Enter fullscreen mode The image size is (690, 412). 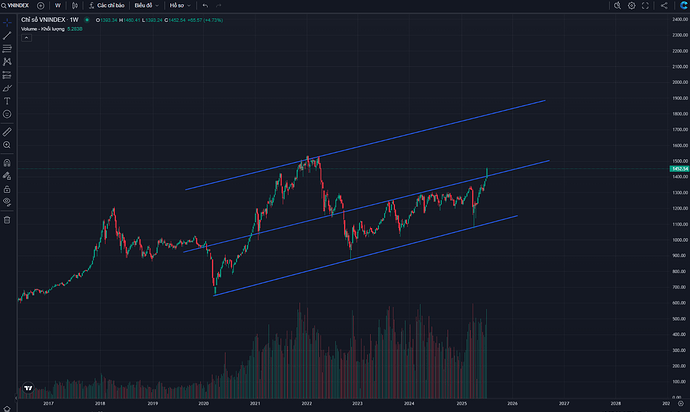point(645,5)
